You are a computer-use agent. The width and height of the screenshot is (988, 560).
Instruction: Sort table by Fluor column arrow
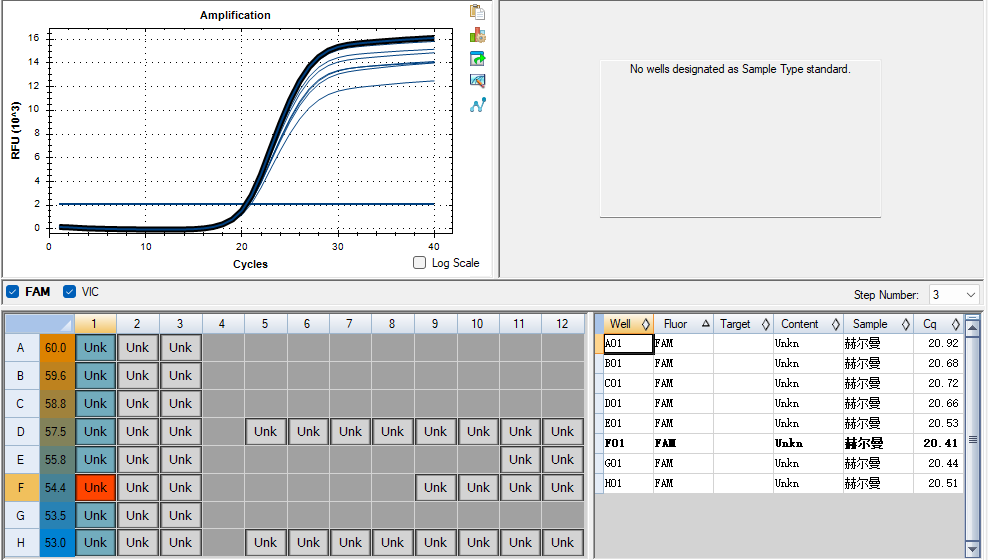[x=706, y=323]
